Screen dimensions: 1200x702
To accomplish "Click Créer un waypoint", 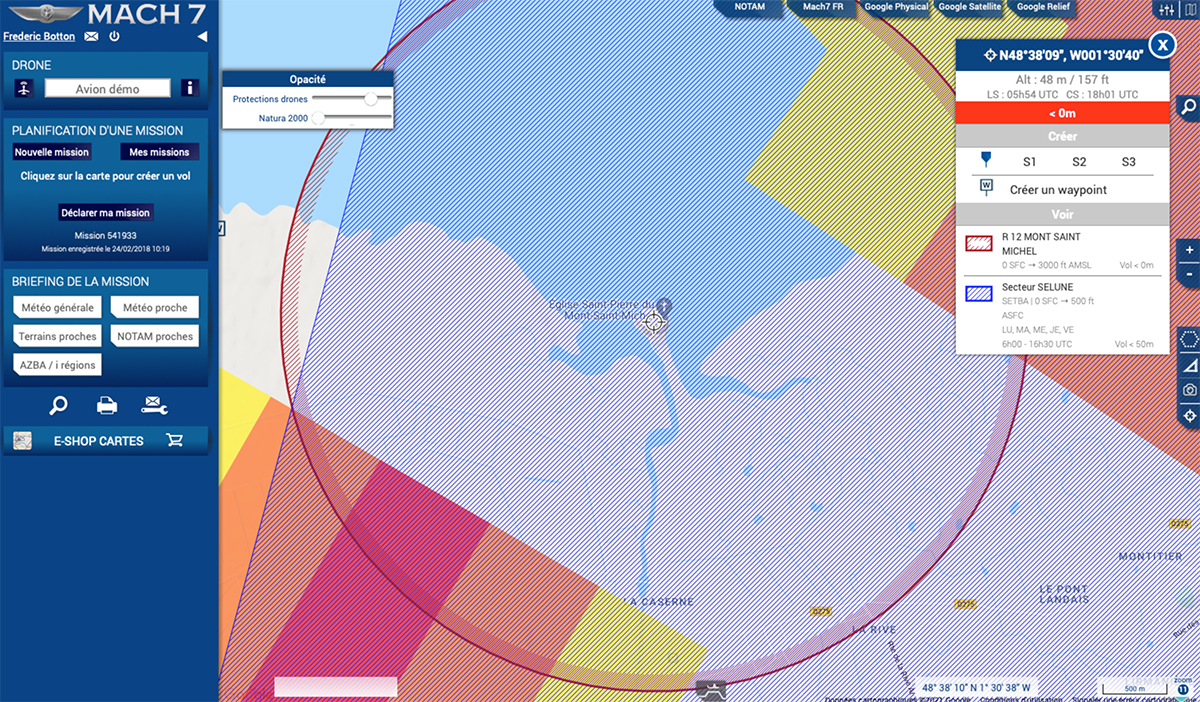I will (x=1058, y=190).
